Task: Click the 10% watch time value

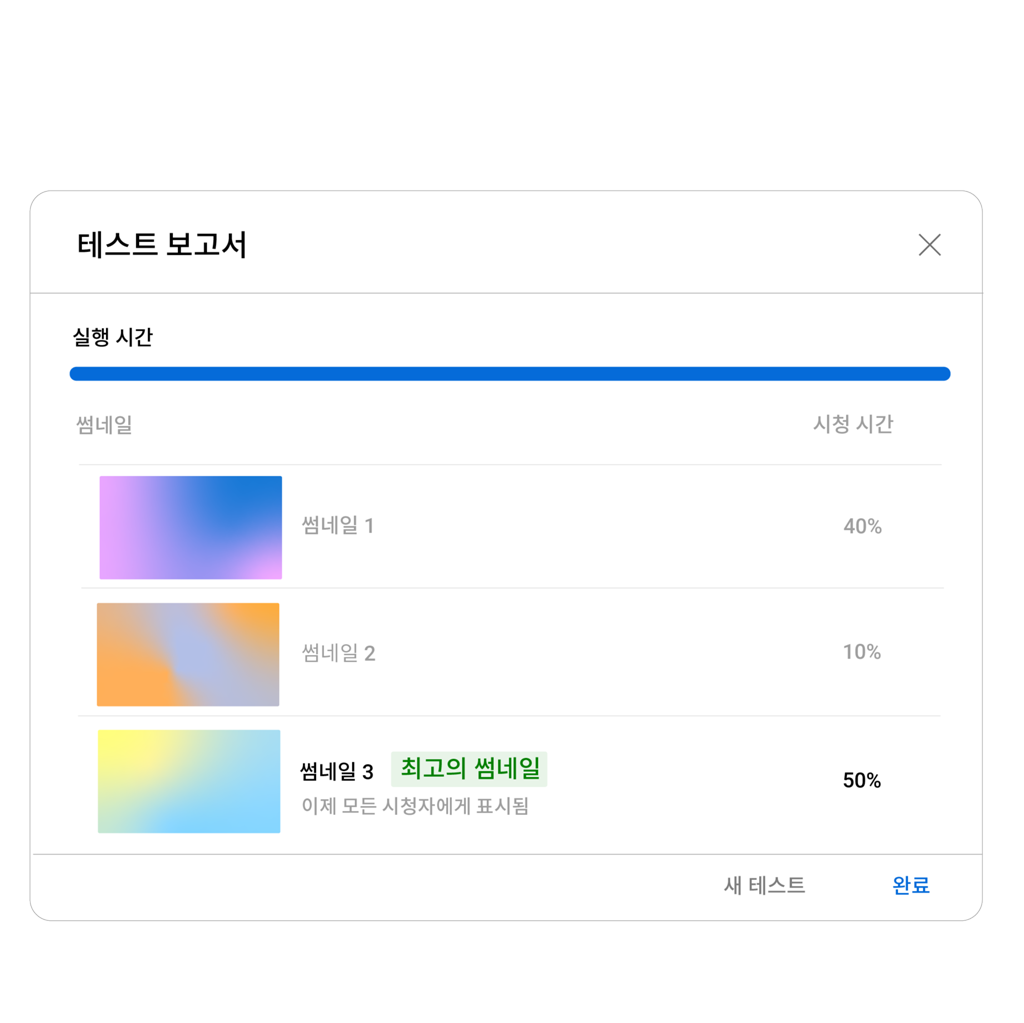Action: pyautogui.click(x=861, y=652)
